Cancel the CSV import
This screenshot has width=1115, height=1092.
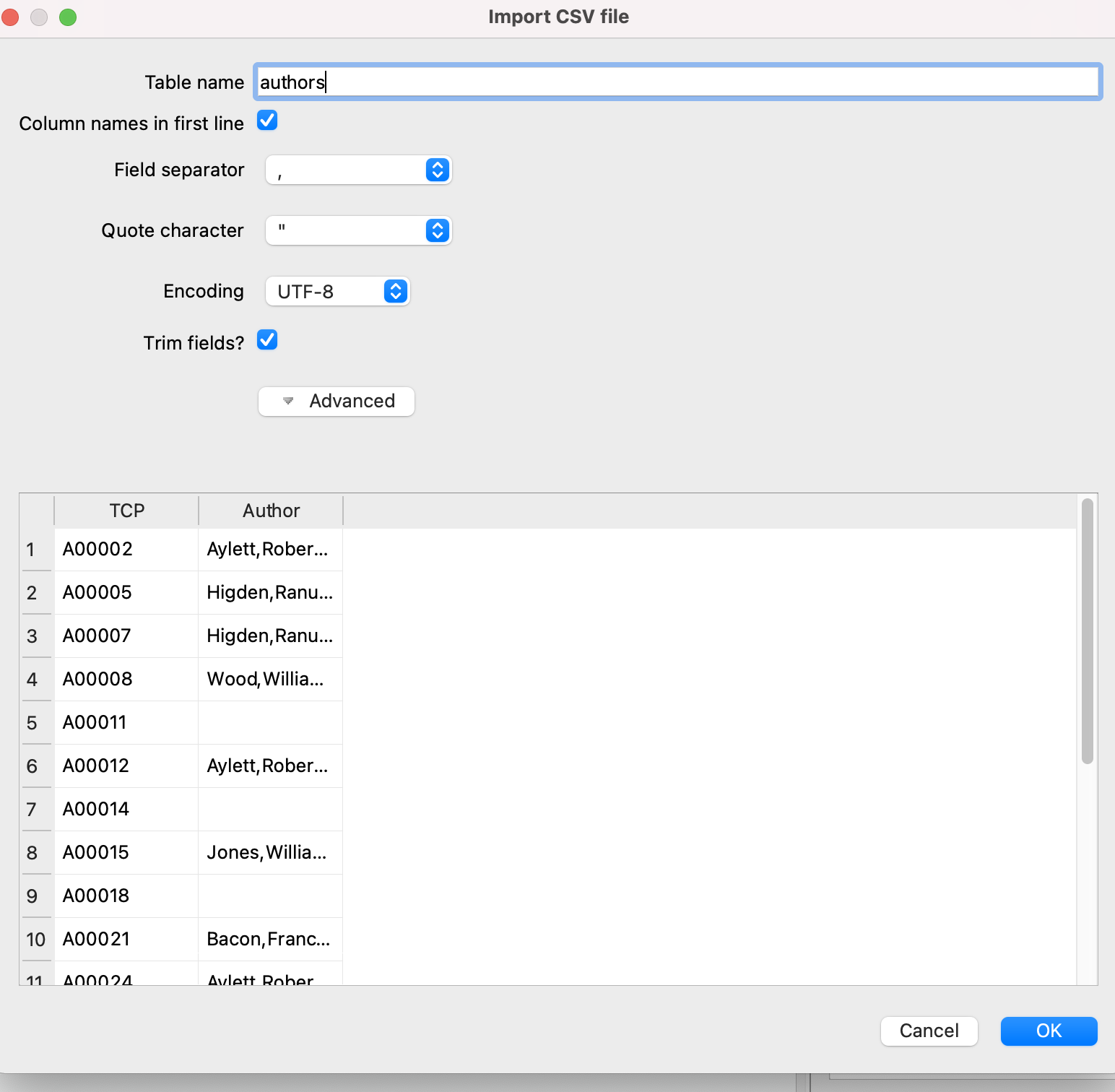pos(929,1031)
